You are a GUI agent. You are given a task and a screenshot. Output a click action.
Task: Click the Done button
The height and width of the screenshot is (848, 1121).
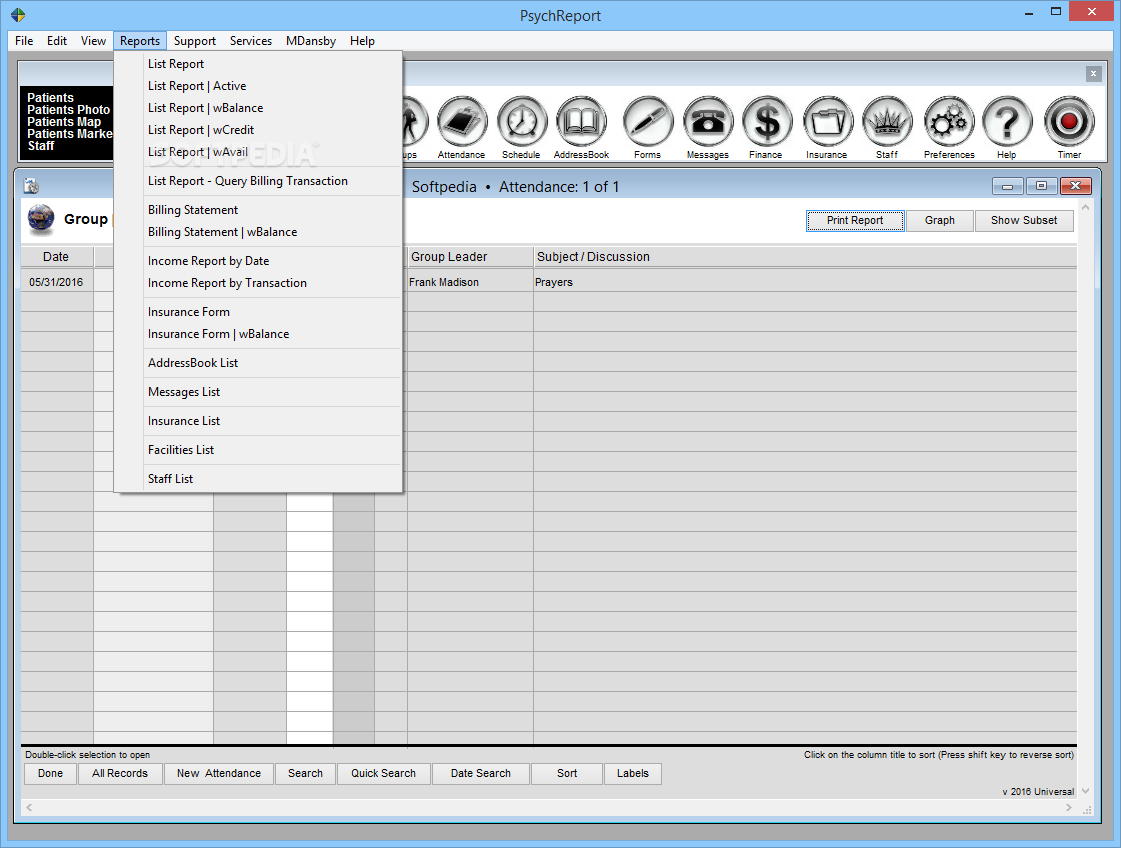click(x=51, y=774)
